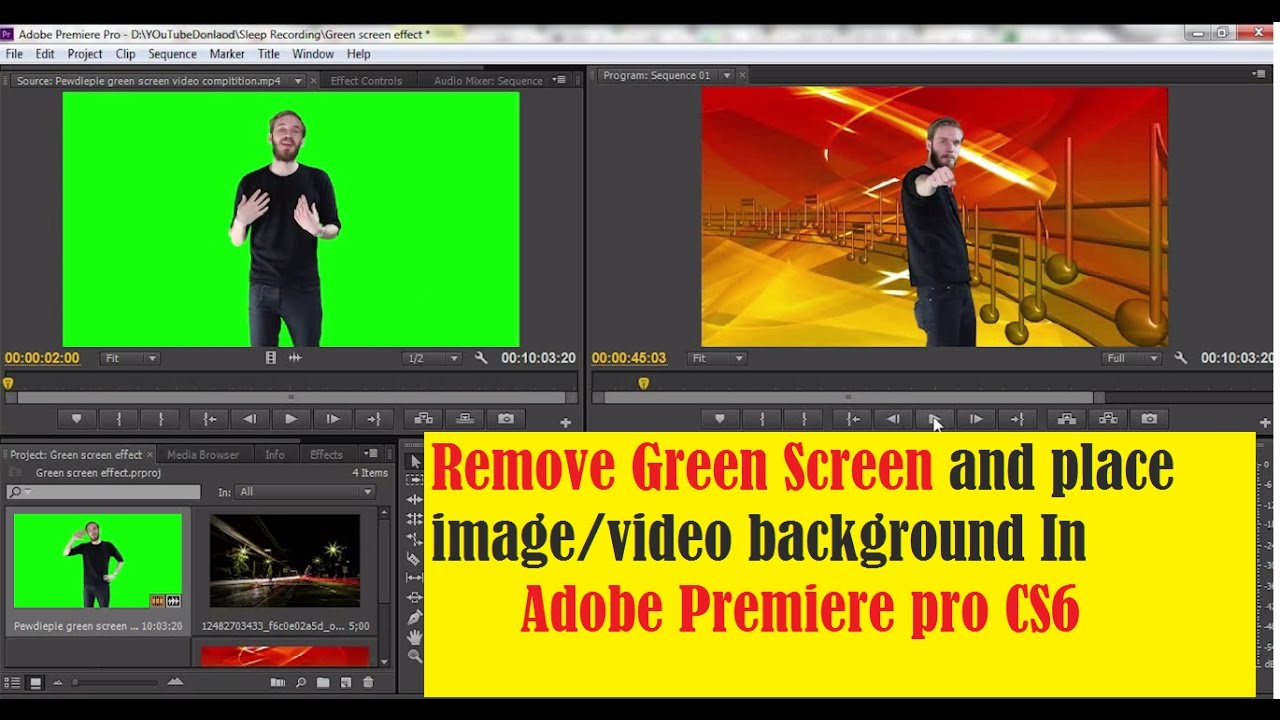Add marker in Program monitor

[719, 419]
